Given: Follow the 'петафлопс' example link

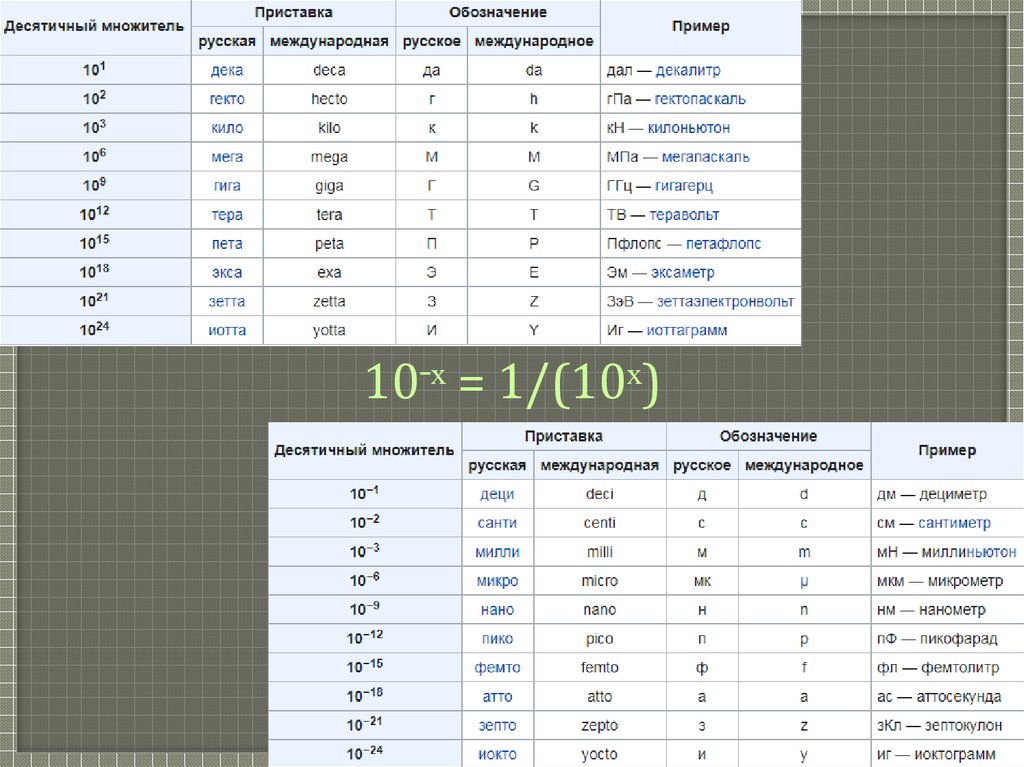Looking at the screenshot, I should click(711, 244).
